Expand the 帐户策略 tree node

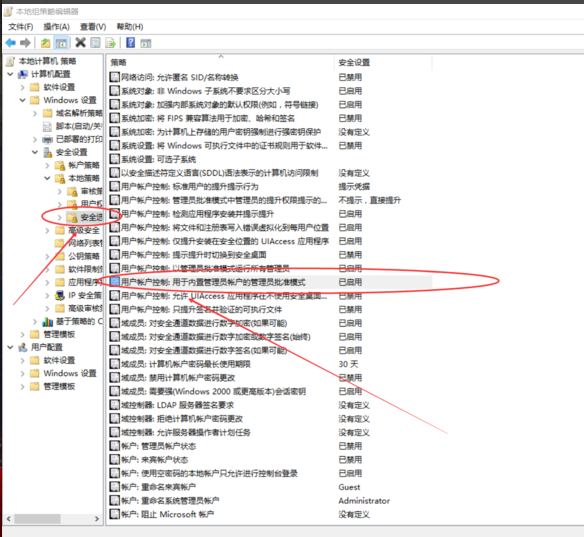pyautogui.click(x=47, y=165)
